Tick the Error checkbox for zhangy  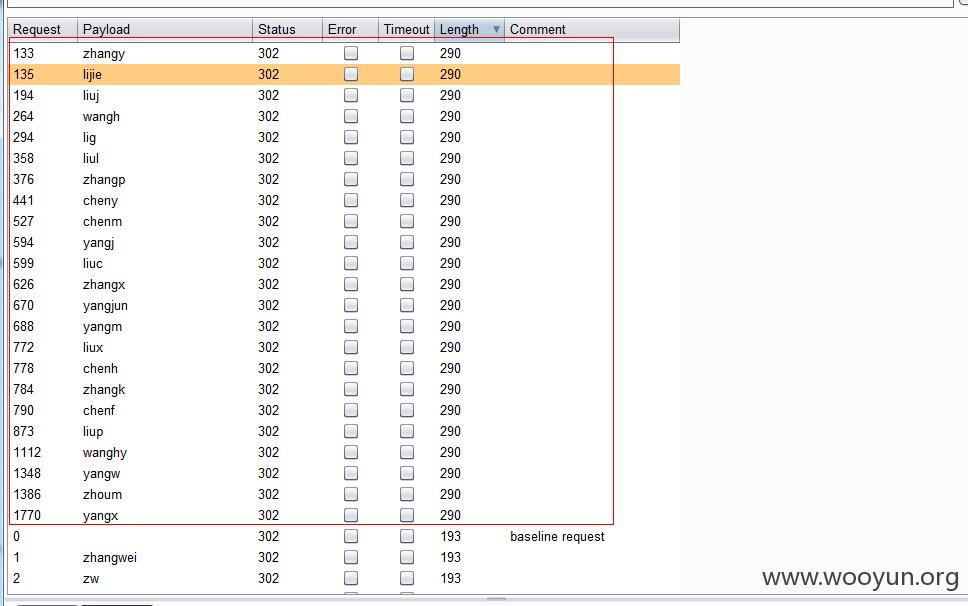[x=351, y=53]
